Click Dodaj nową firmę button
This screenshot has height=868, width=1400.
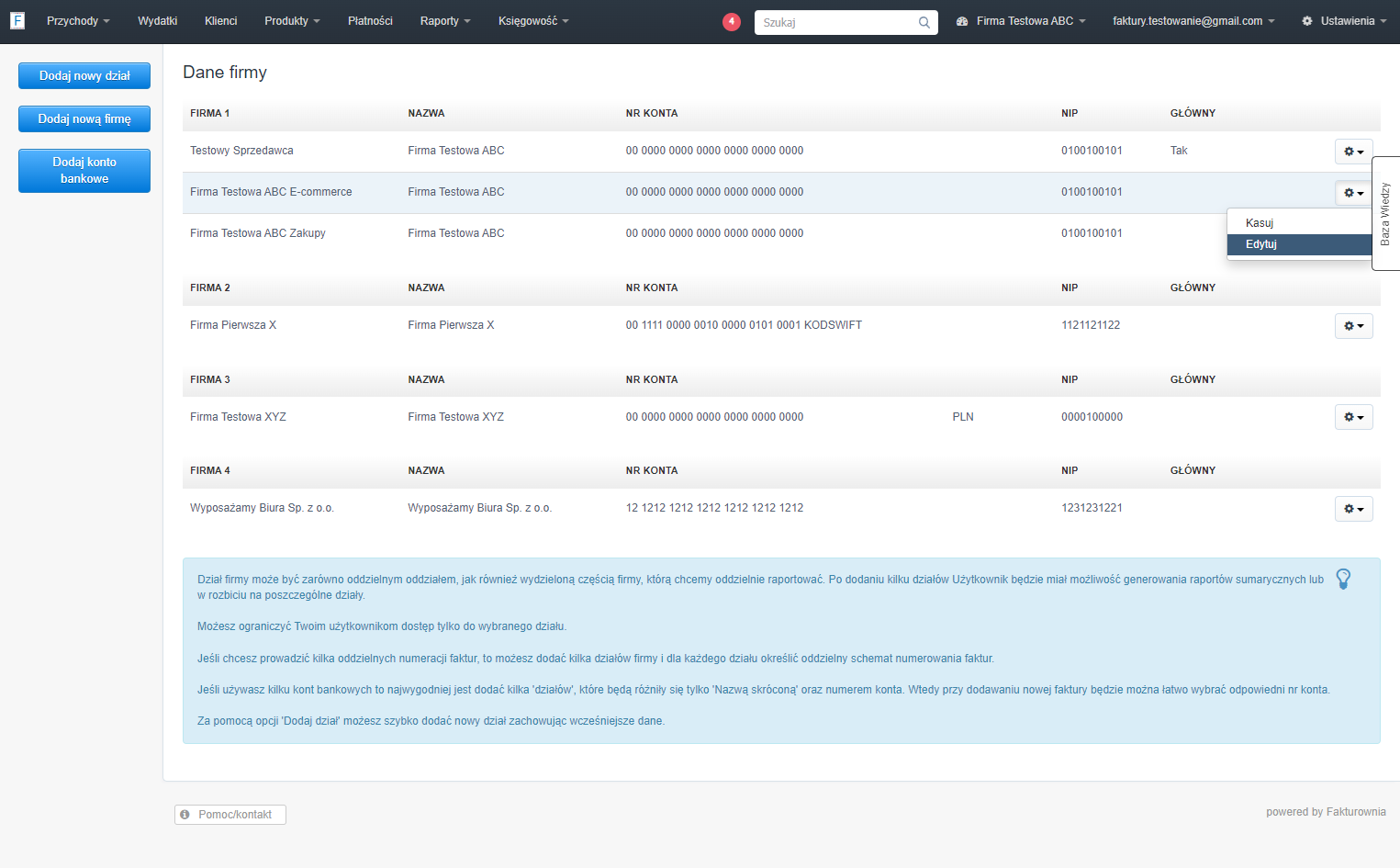click(x=84, y=119)
